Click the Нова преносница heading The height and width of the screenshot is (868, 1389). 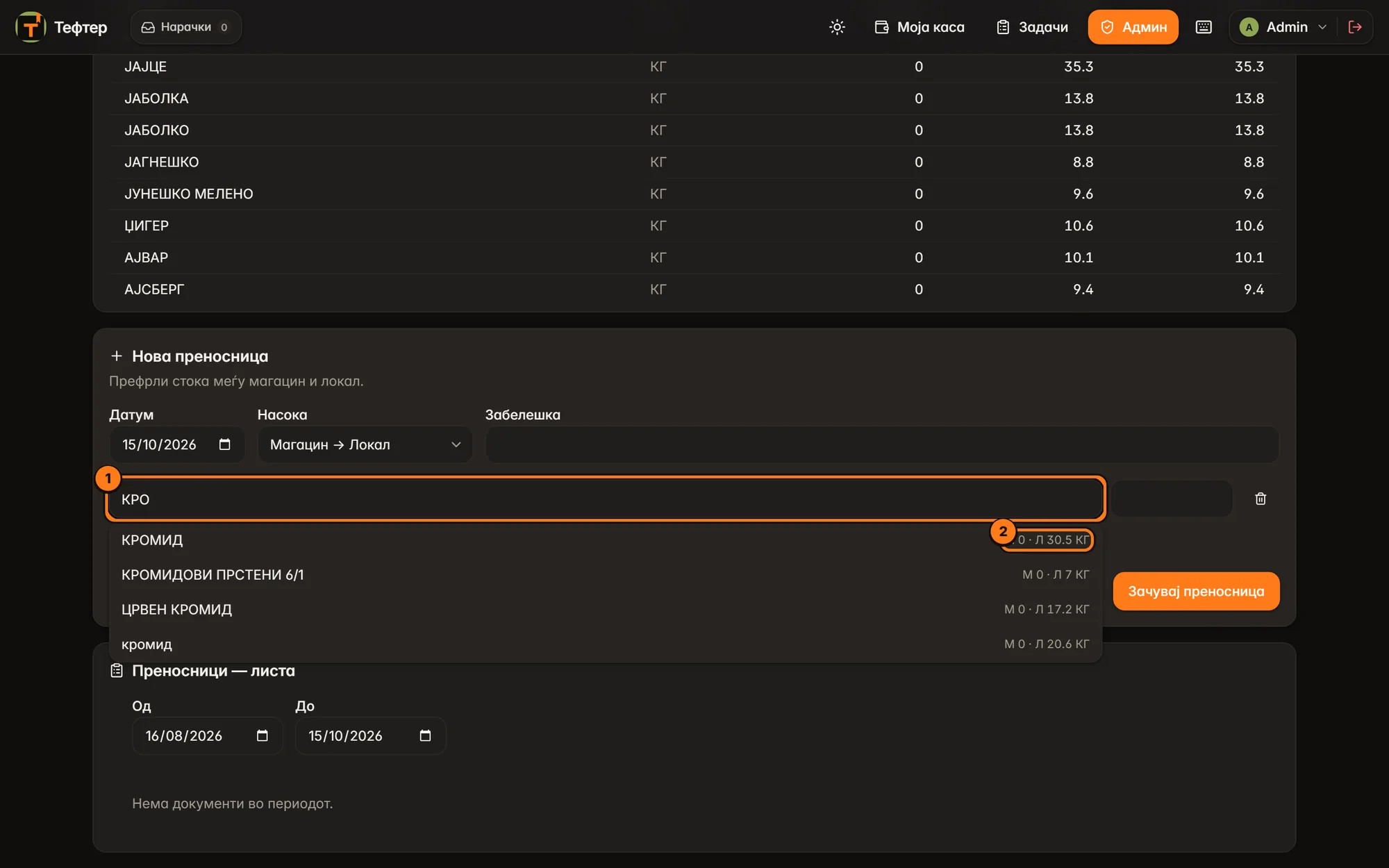pos(200,356)
